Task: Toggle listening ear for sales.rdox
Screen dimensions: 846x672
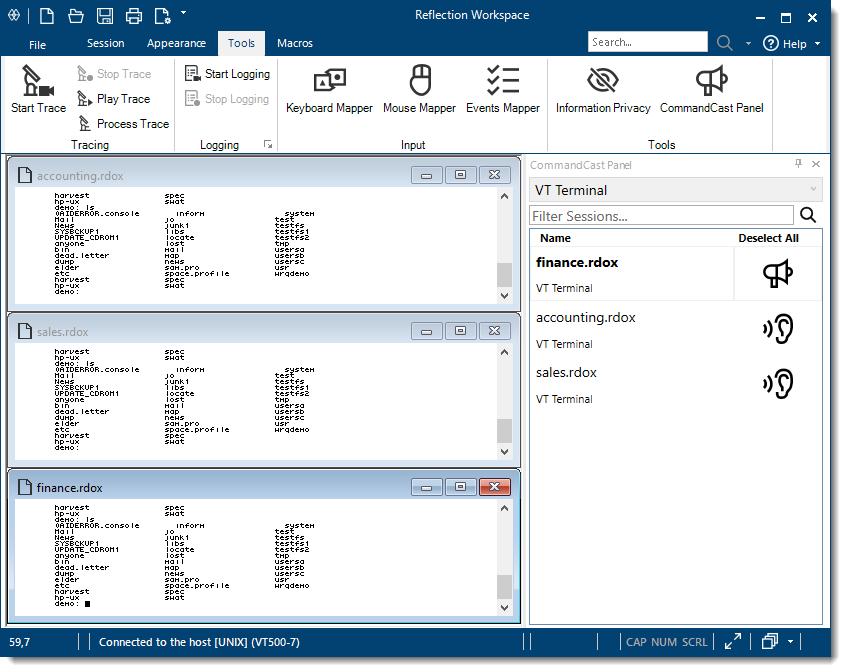Action: click(777, 384)
